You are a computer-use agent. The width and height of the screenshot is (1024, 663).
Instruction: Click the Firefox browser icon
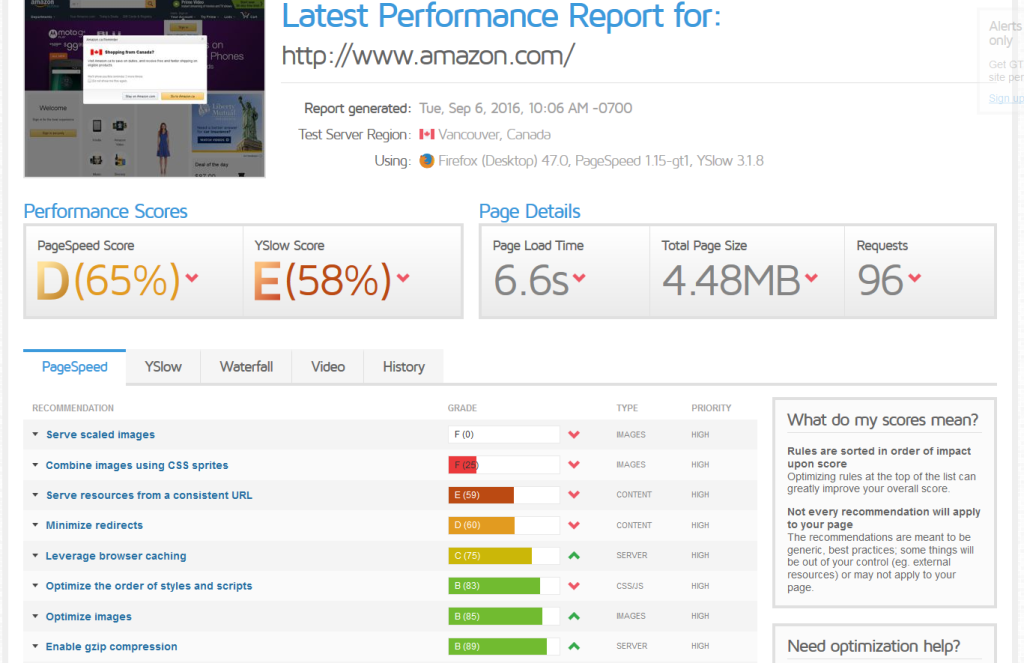point(427,161)
